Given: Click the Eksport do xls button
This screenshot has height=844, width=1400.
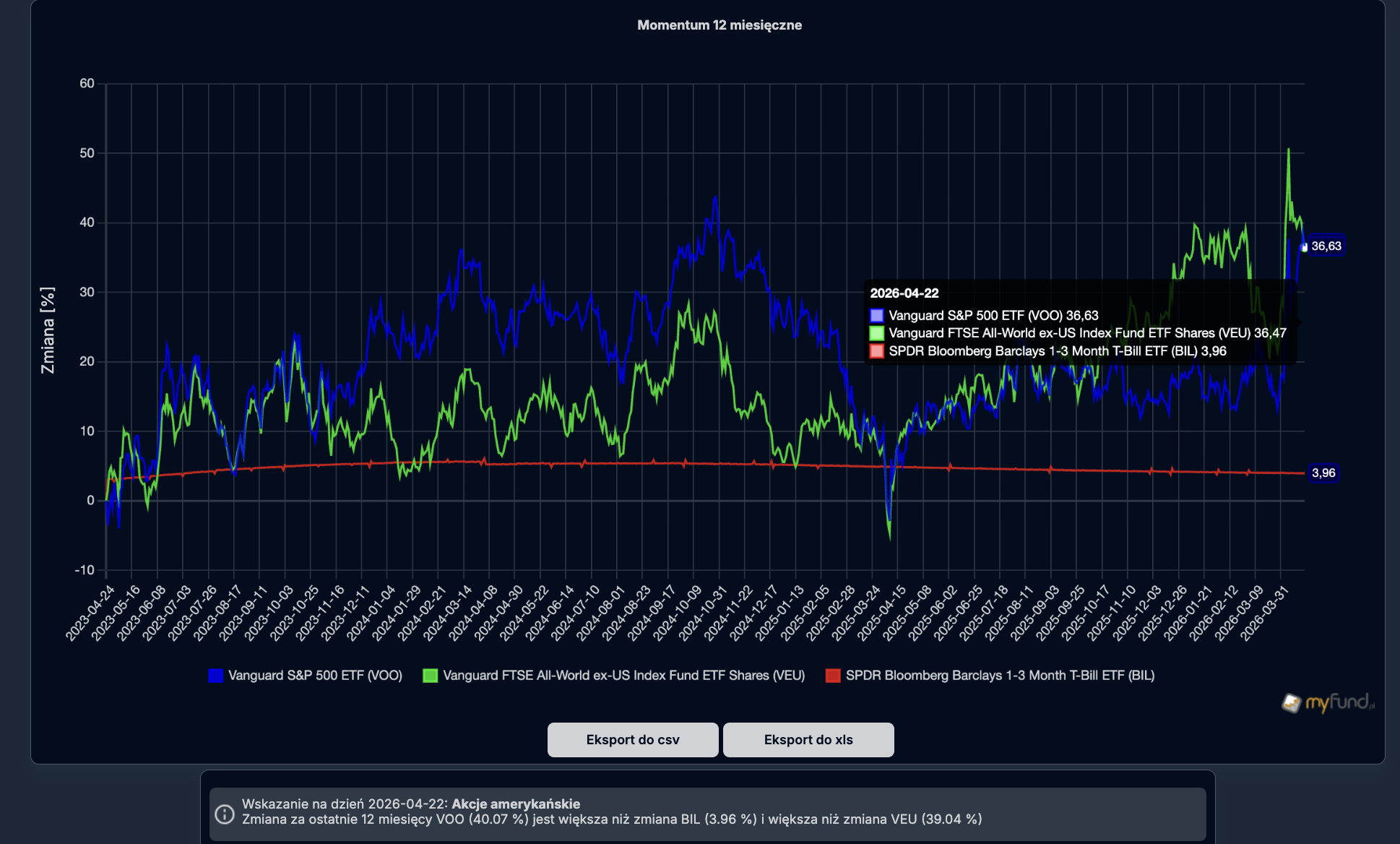Looking at the screenshot, I should click(808, 740).
